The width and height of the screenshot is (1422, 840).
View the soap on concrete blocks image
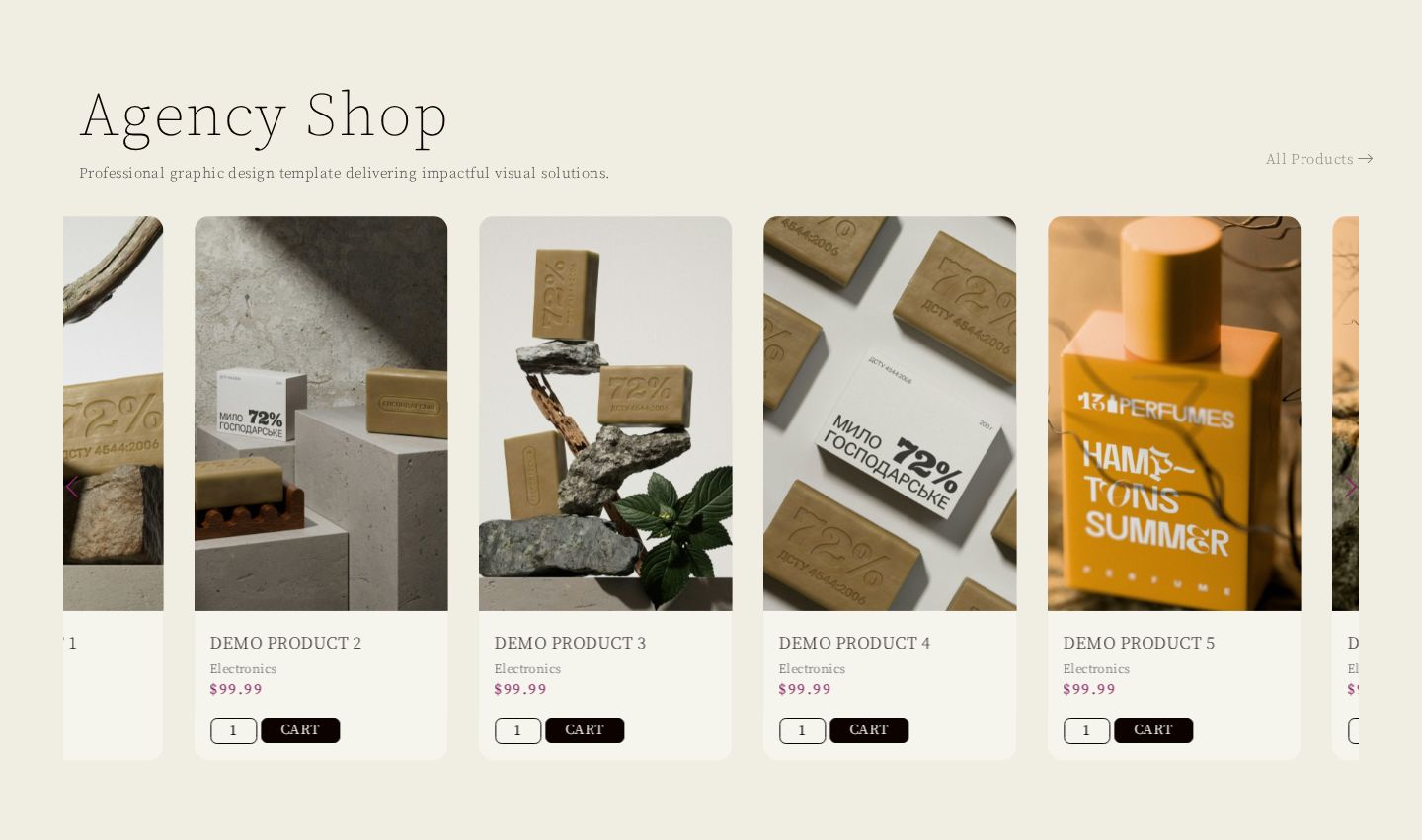click(321, 414)
